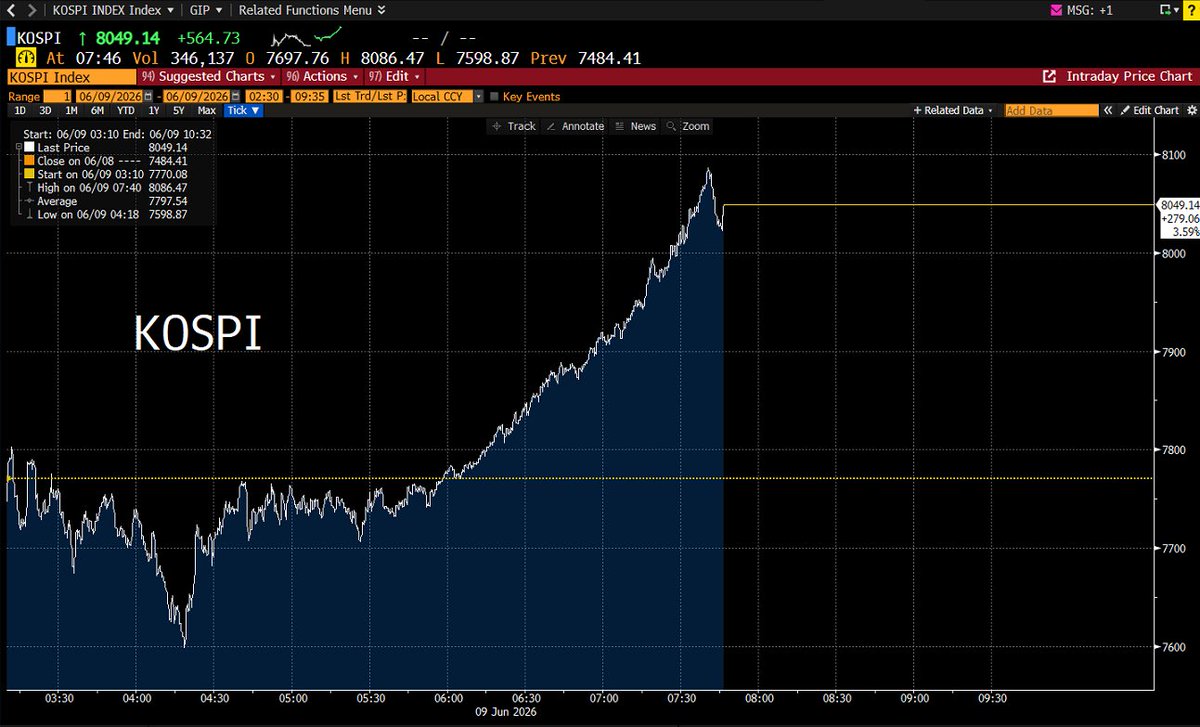
Task: Click the 8100 price axis label
Action: pyautogui.click(x=1173, y=155)
